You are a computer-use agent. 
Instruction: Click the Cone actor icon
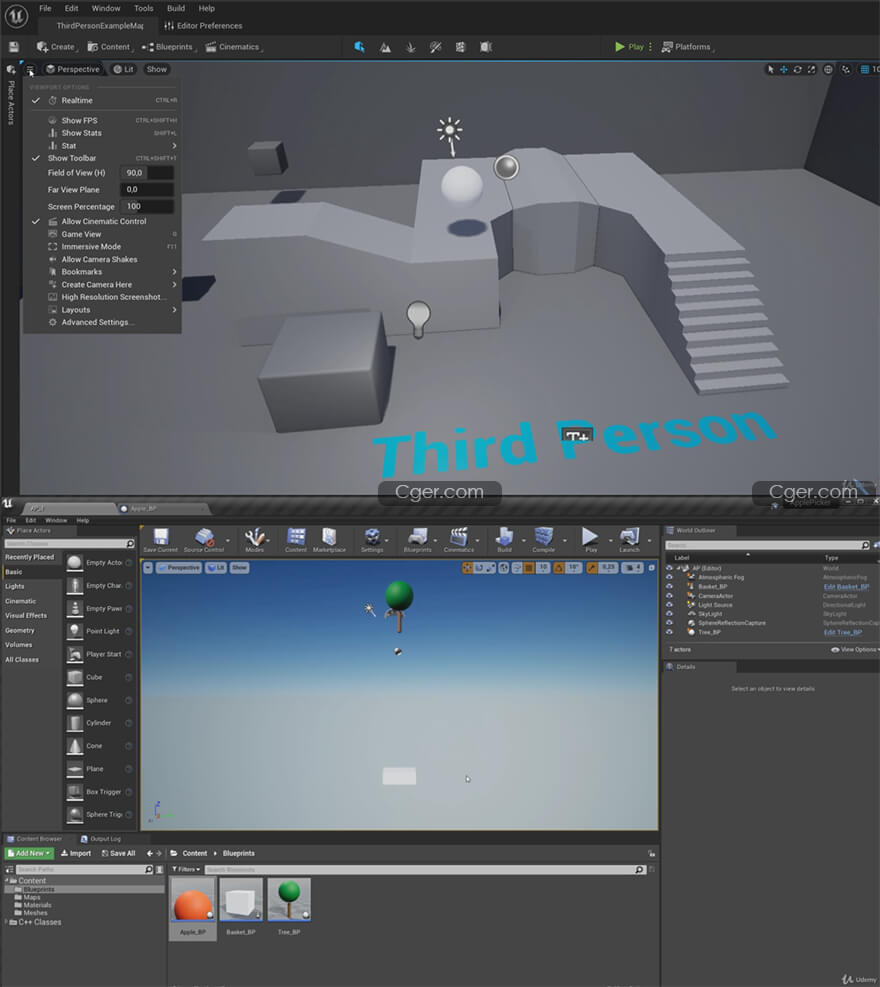click(75, 746)
